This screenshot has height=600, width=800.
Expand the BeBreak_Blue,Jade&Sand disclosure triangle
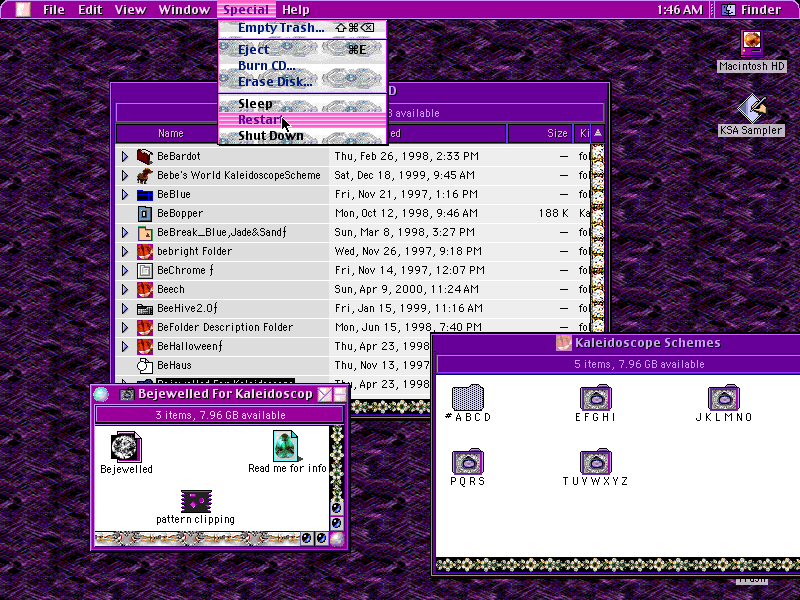(124, 232)
